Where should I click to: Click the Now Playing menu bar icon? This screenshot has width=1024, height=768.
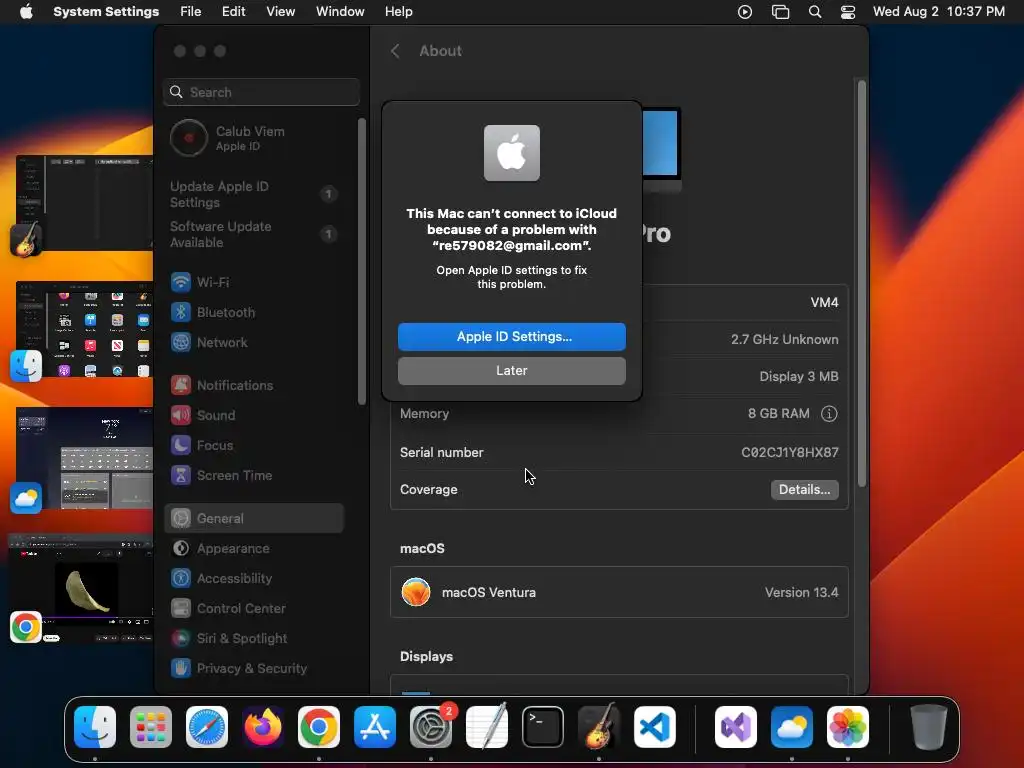pyautogui.click(x=744, y=12)
